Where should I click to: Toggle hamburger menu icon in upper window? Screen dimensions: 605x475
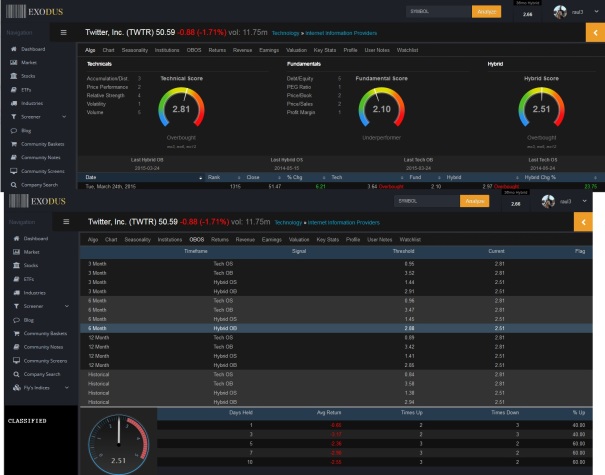[64, 33]
